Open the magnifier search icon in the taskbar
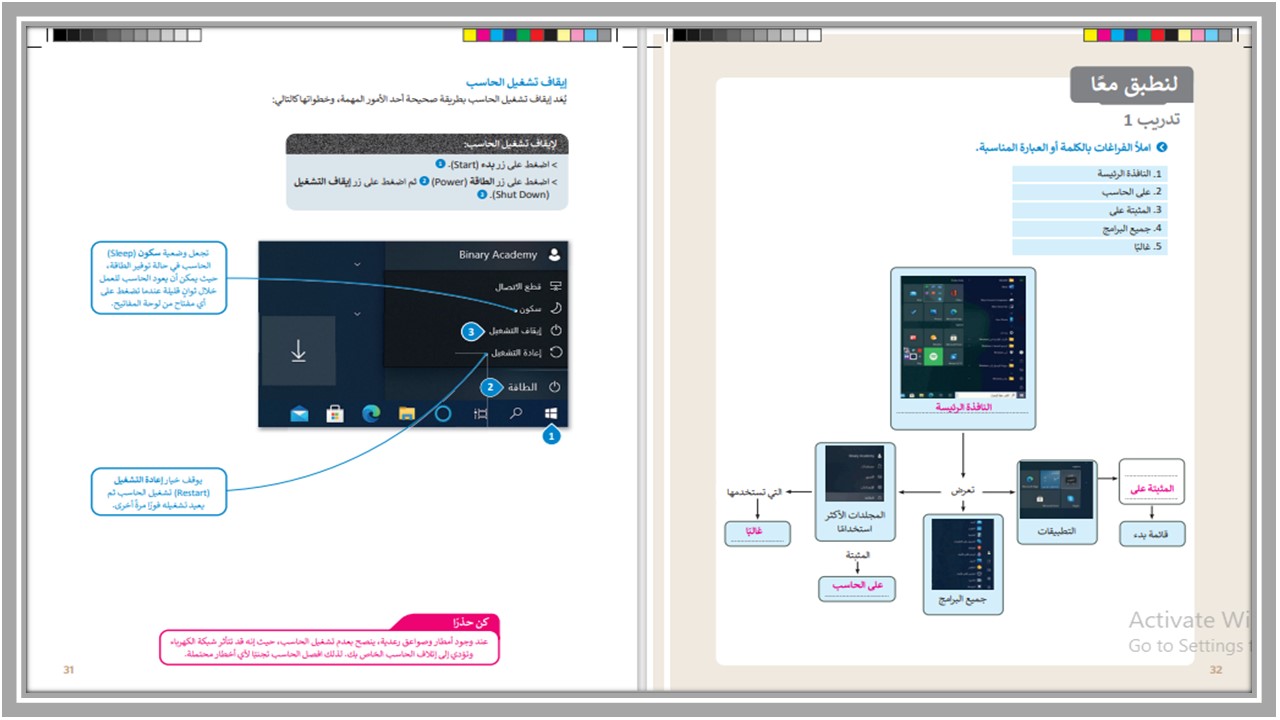Viewport: 1280px width, 720px height. point(516,413)
